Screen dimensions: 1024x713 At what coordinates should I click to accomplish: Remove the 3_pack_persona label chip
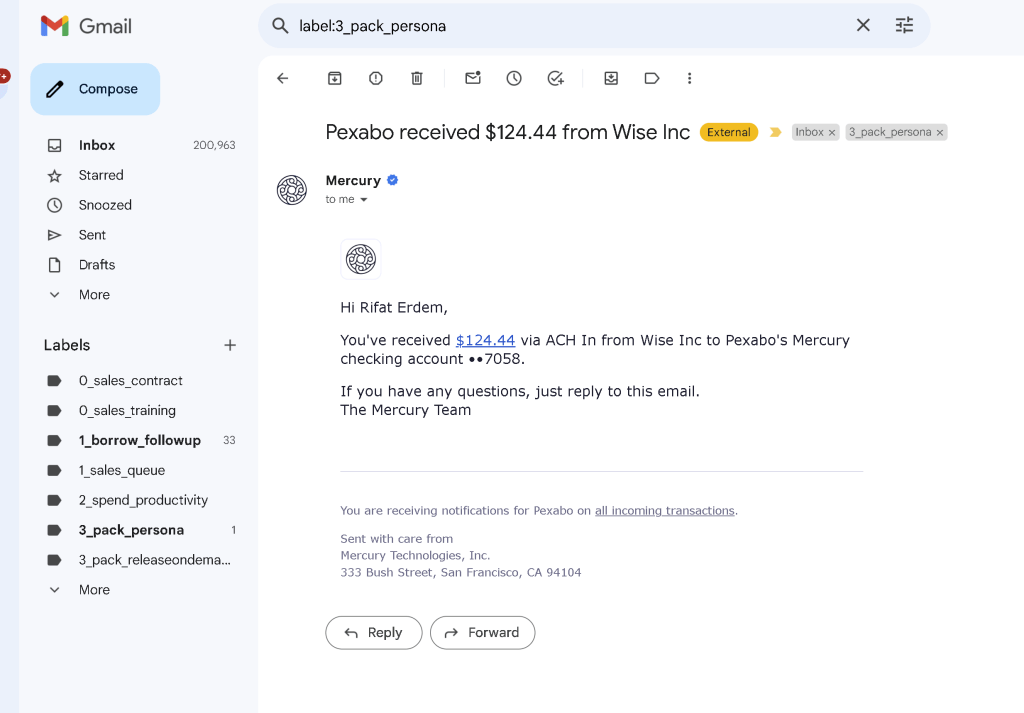tap(940, 133)
